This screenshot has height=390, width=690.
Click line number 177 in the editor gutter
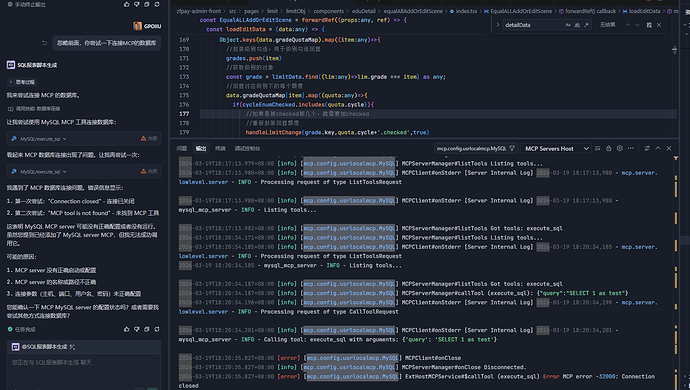coord(184,114)
